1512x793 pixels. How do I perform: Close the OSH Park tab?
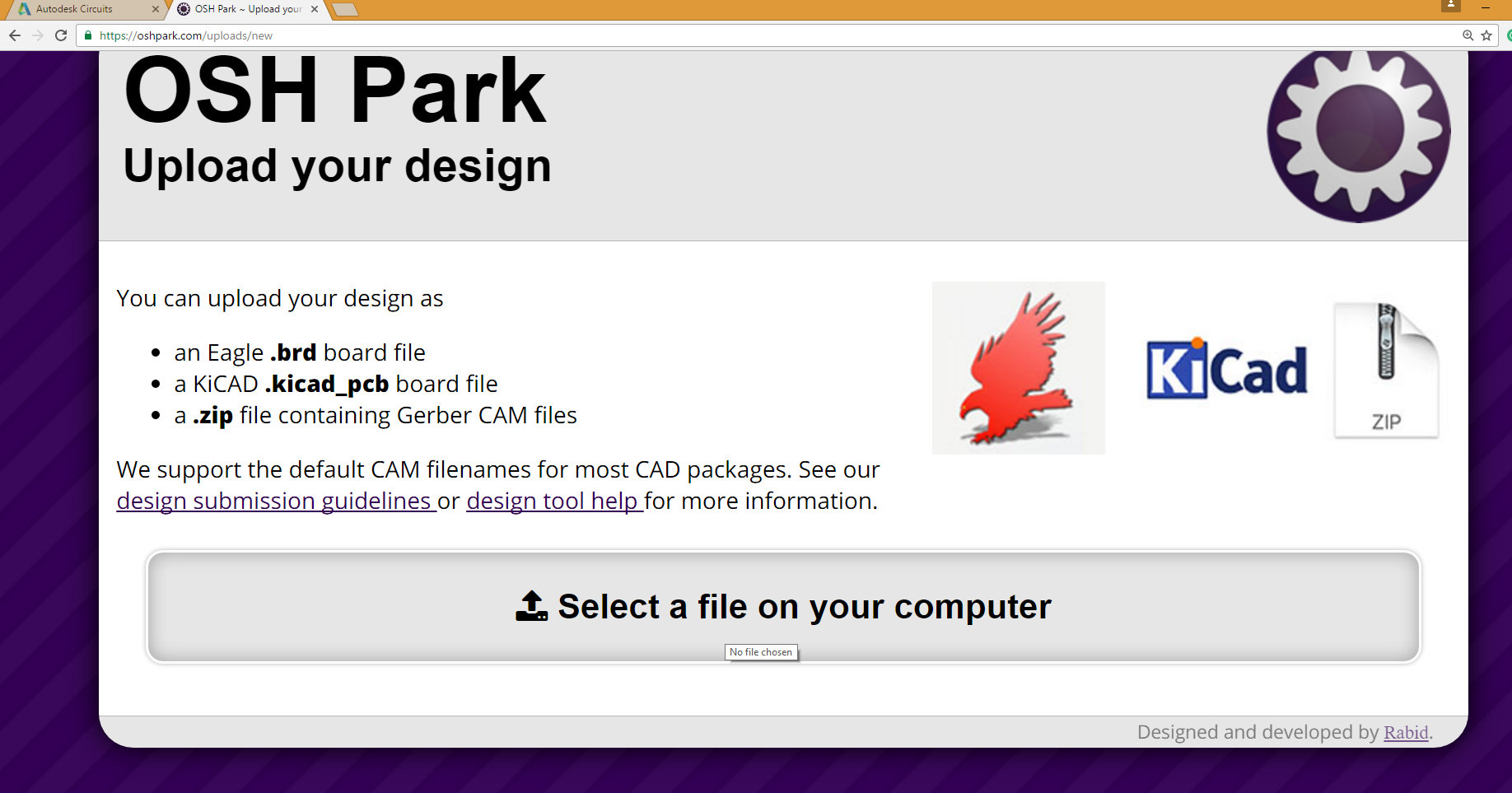315,9
